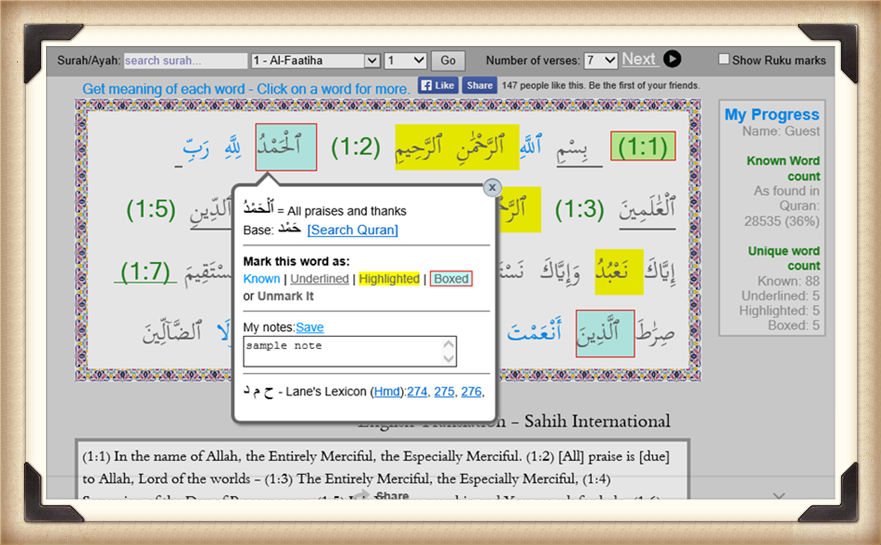Click the English translation text box
Screen dimensions: 881x545
point(382,470)
